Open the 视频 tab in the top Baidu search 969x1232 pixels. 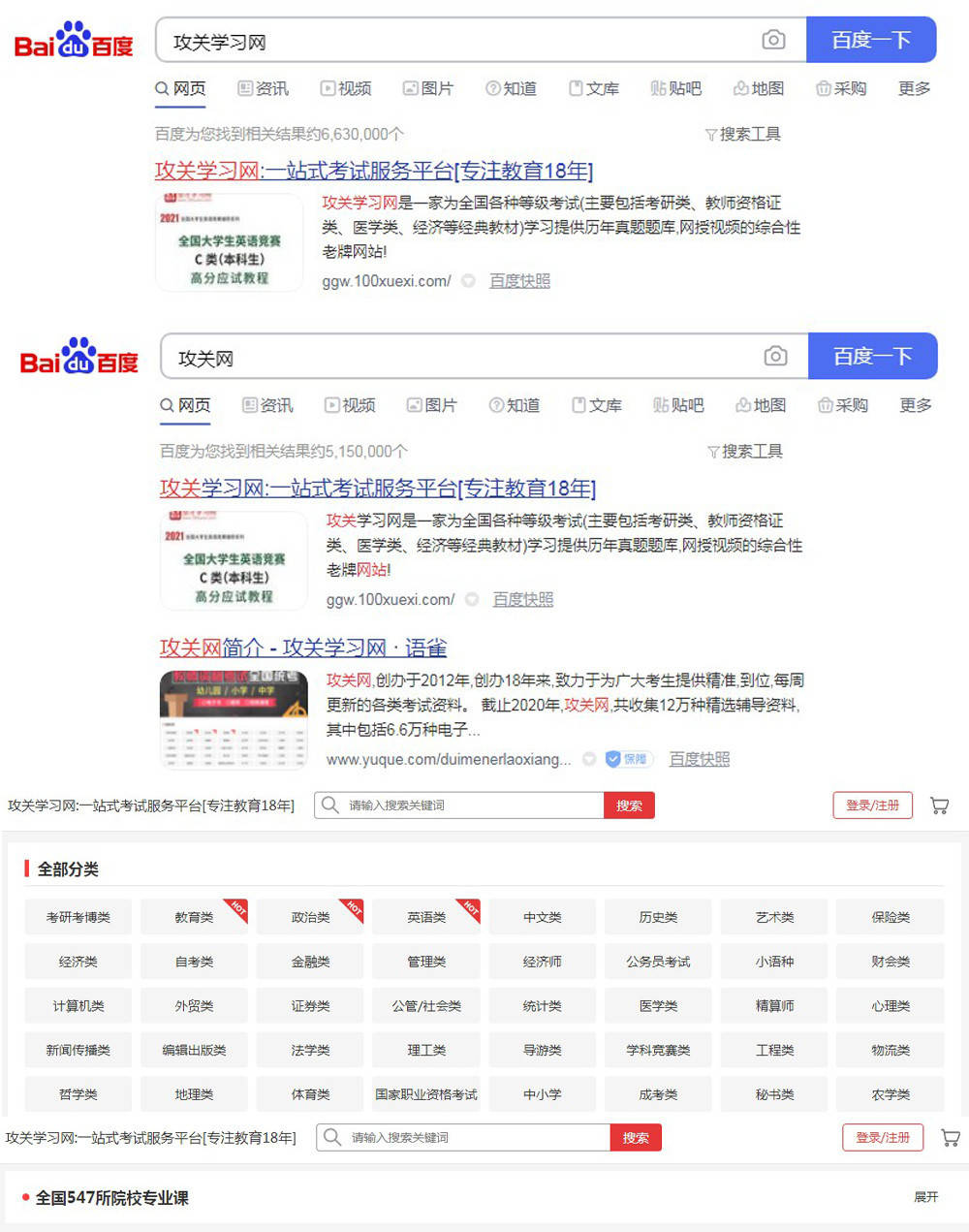346,88
